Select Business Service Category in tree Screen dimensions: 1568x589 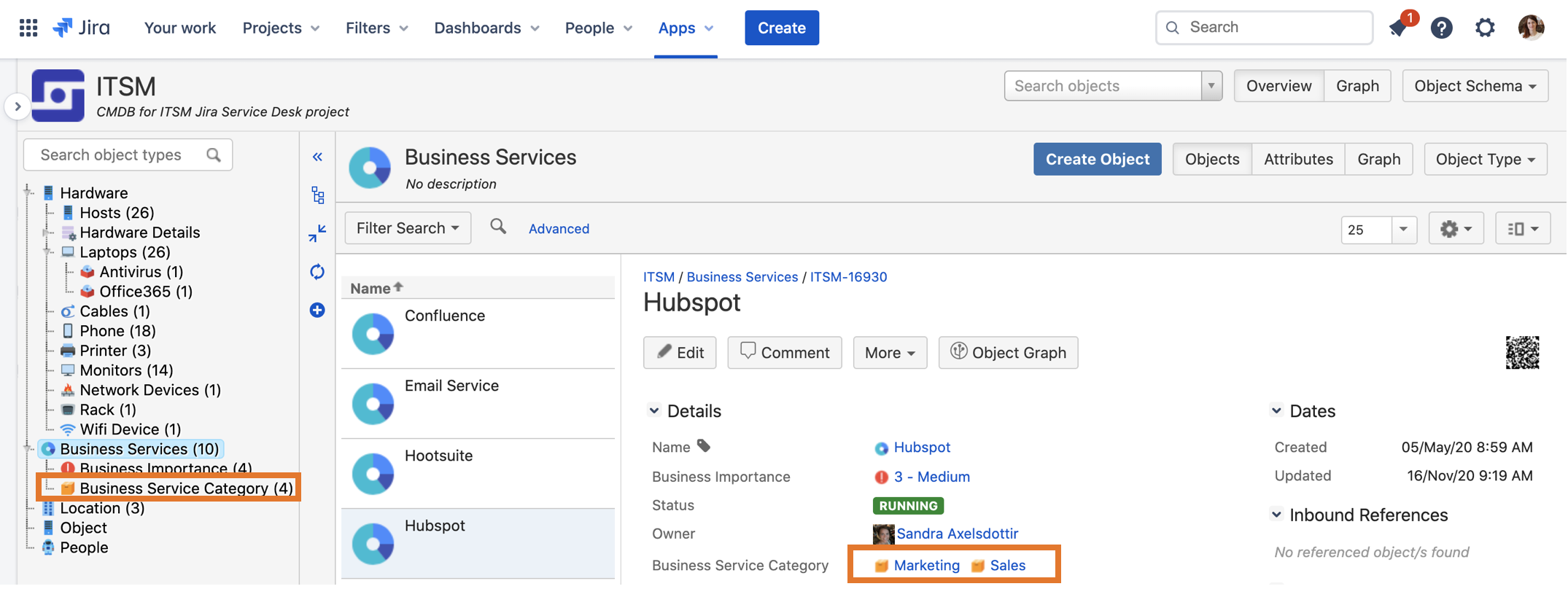tap(186, 488)
